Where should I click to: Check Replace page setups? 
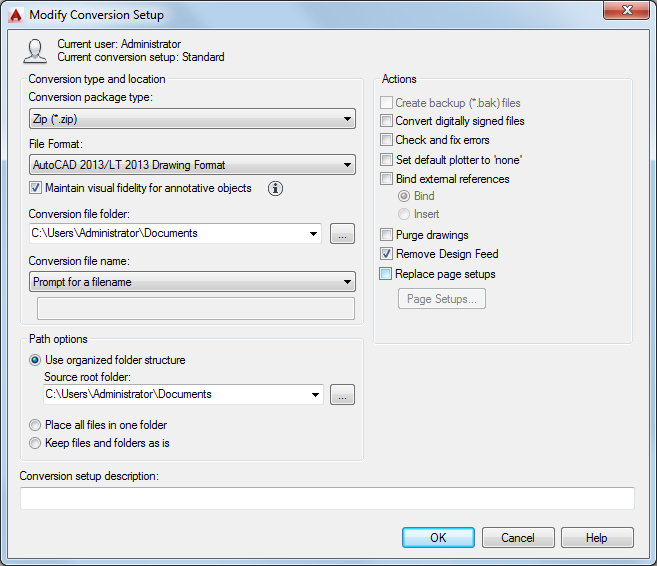385,274
